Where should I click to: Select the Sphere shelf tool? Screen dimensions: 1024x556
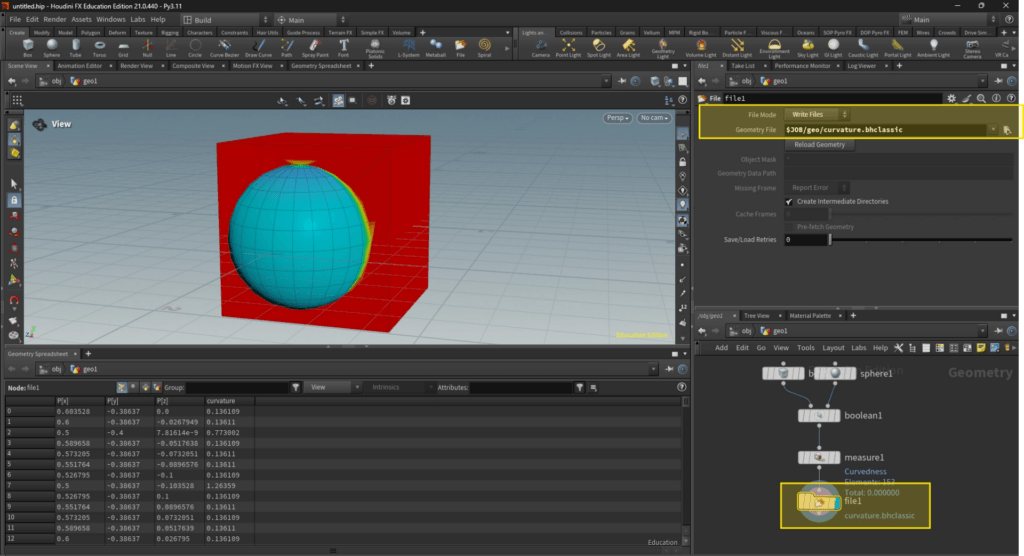(x=52, y=48)
